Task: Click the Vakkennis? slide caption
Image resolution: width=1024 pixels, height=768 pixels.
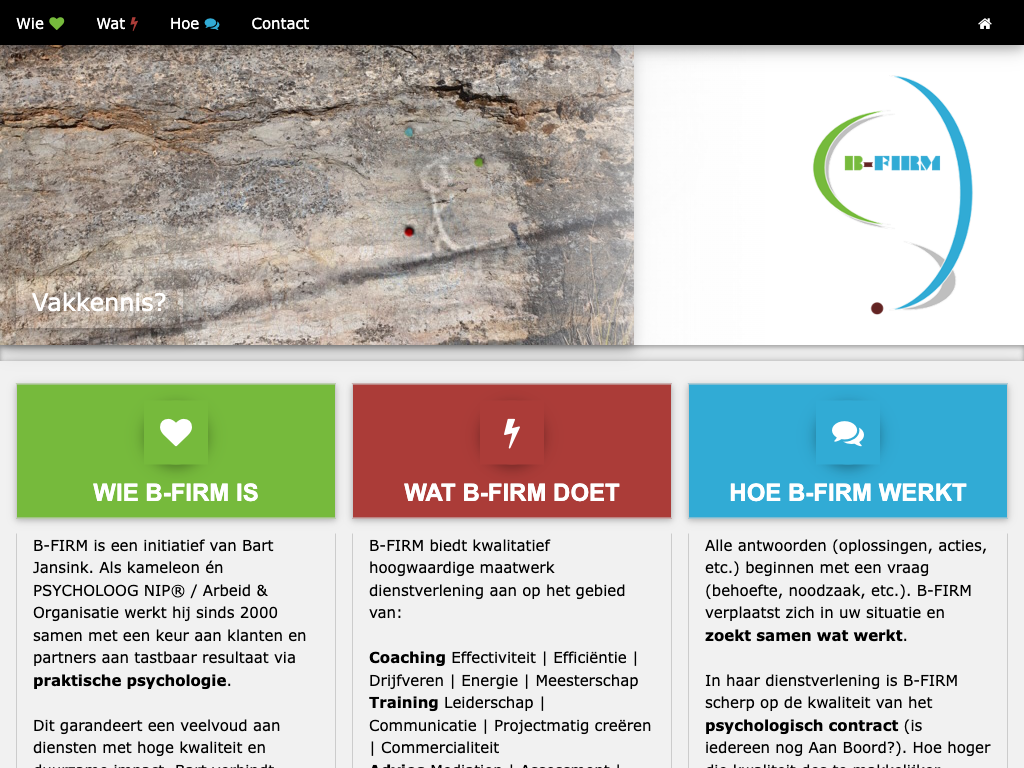Action: pyautogui.click(x=99, y=302)
